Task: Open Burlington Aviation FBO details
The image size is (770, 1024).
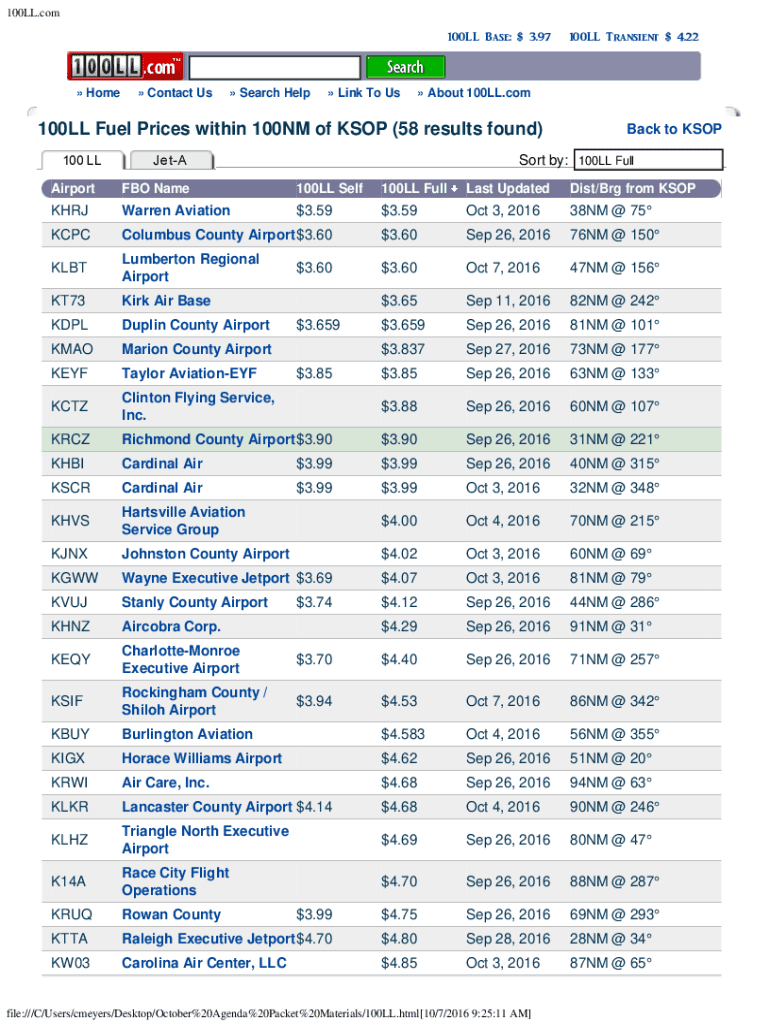Action: click(x=187, y=734)
